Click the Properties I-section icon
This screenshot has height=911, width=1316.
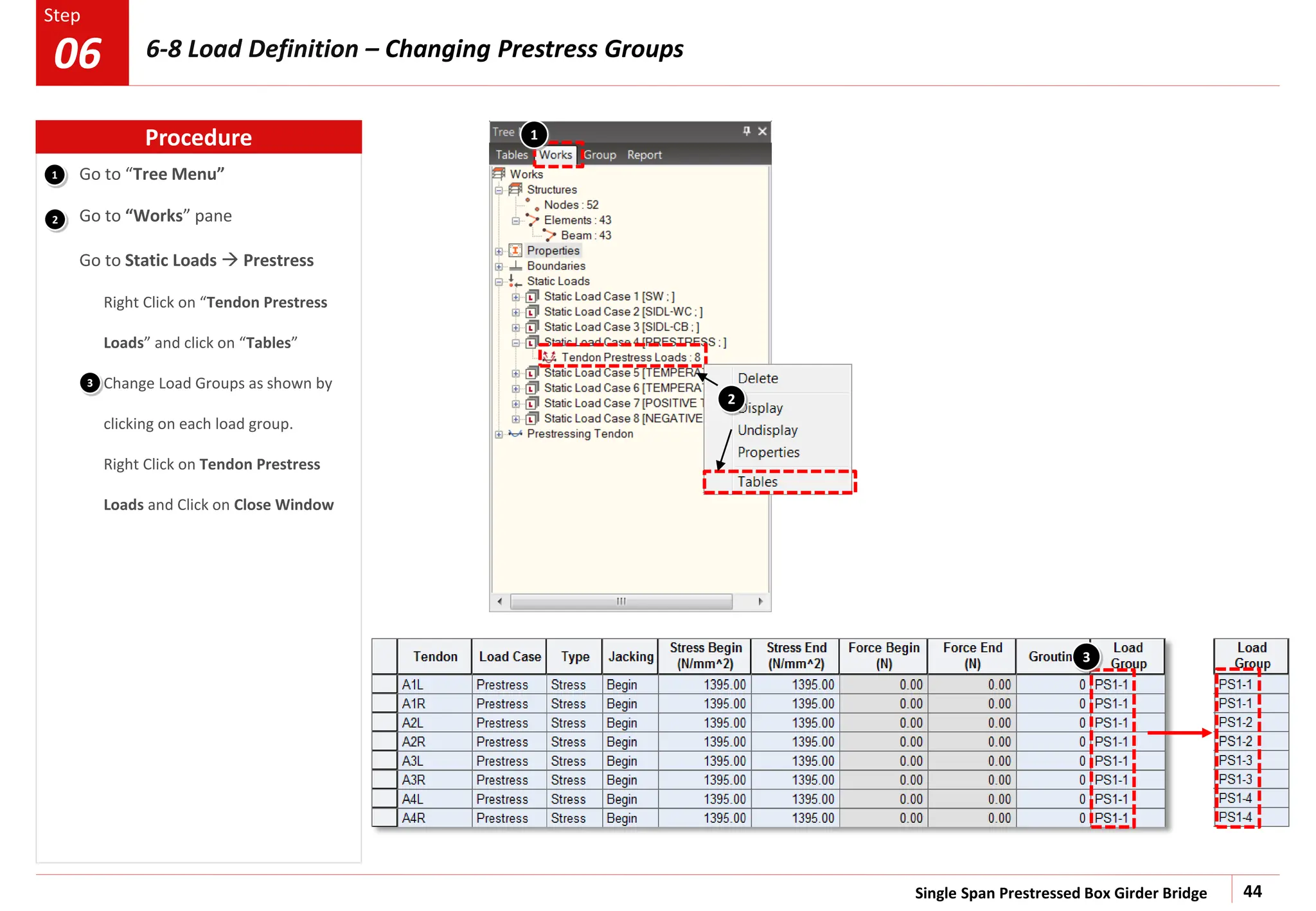tap(515, 251)
